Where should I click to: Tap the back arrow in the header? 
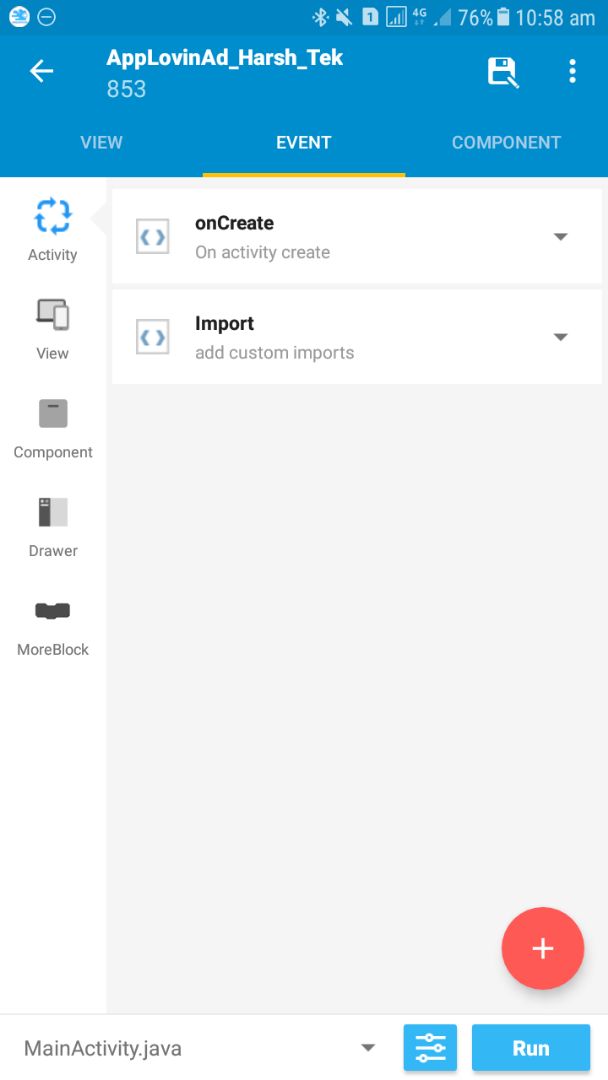click(x=41, y=71)
